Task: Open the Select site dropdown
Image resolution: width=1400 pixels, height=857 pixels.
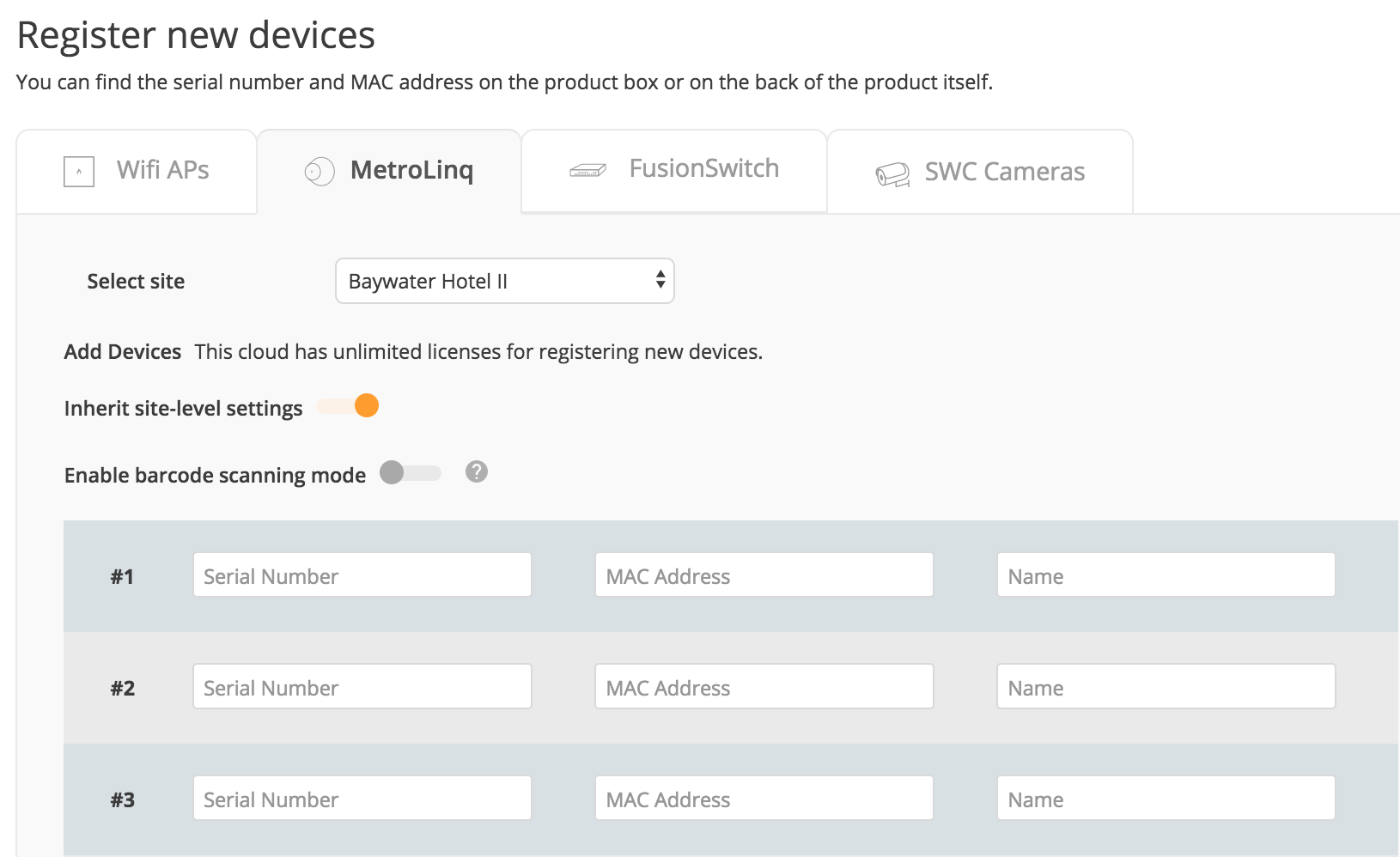Action: point(505,281)
